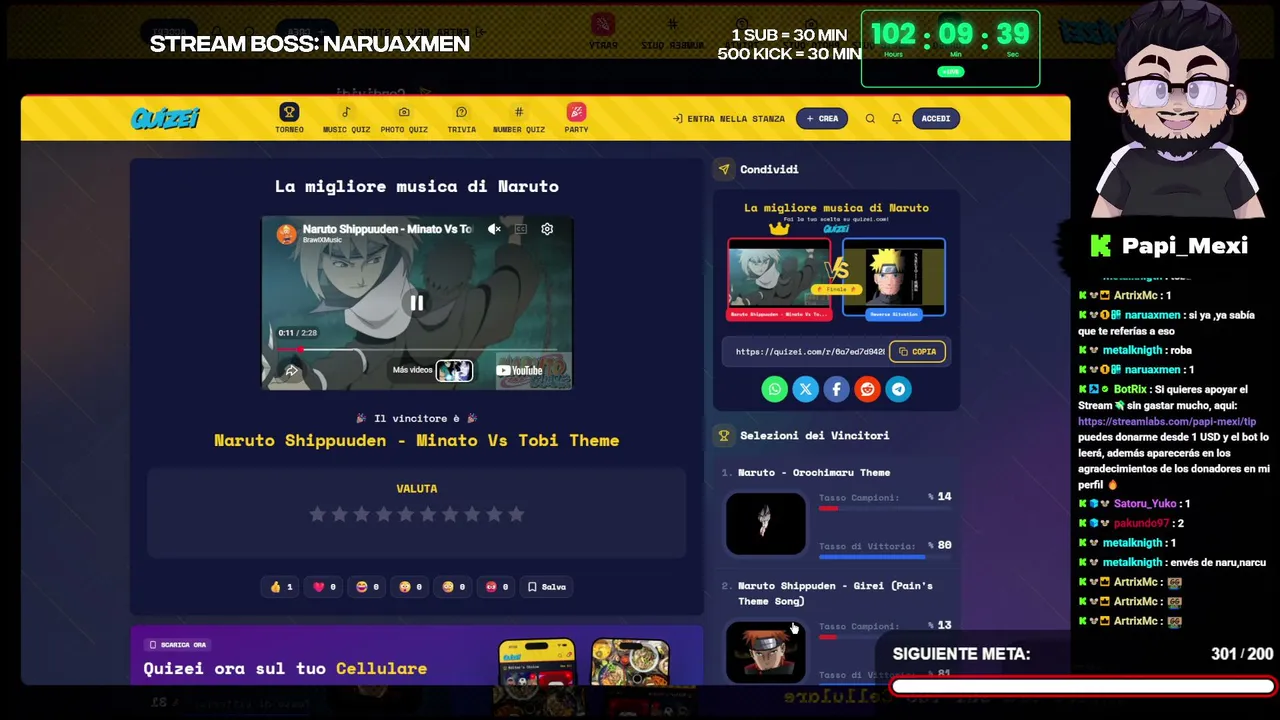This screenshot has height=720, width=1280.
Task: Click the 'Scarica ora' download badge
Action: [177, 645]
